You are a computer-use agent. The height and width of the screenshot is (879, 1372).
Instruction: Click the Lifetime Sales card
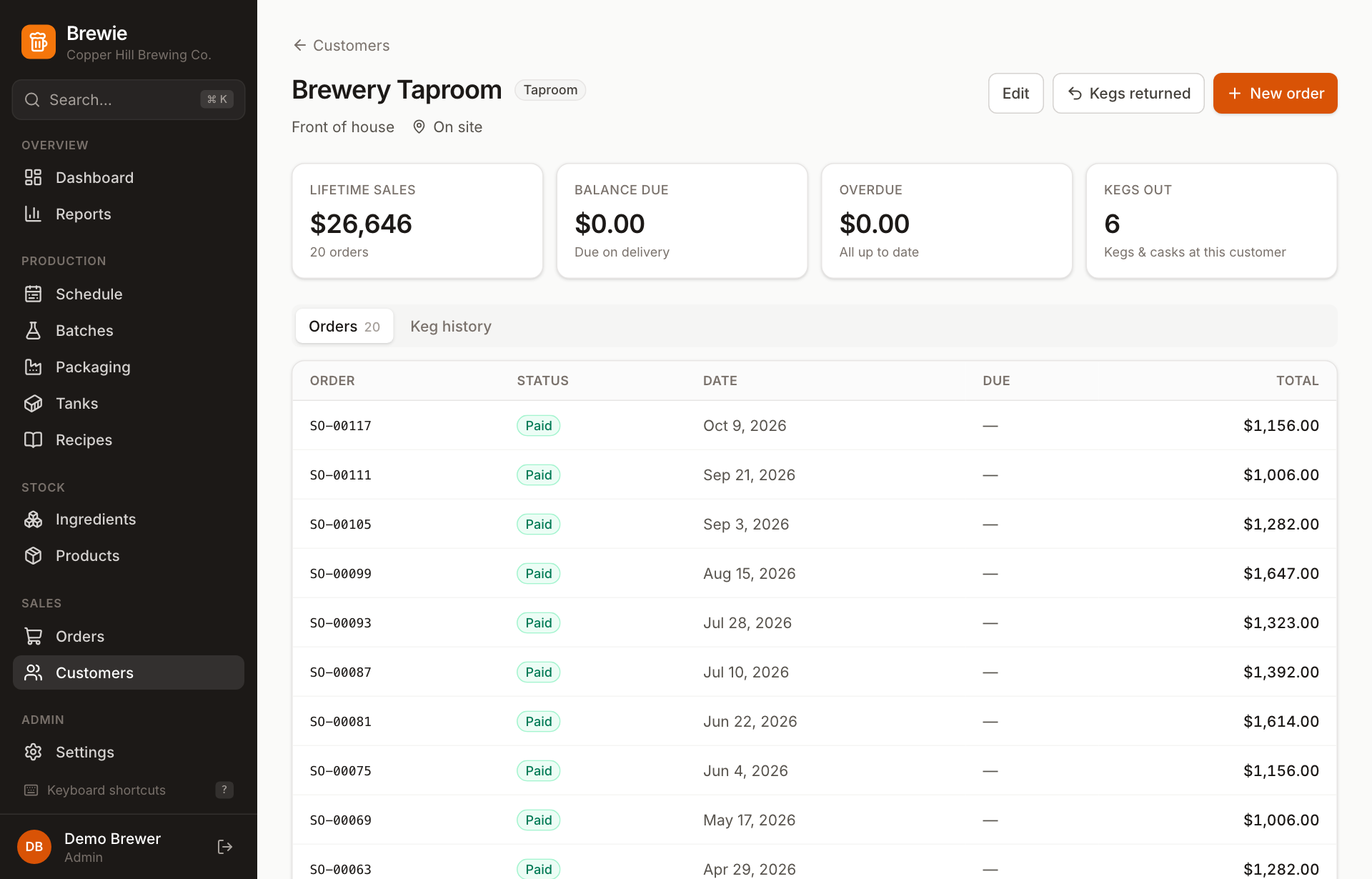pyautogui.click(x=417, y=221)
